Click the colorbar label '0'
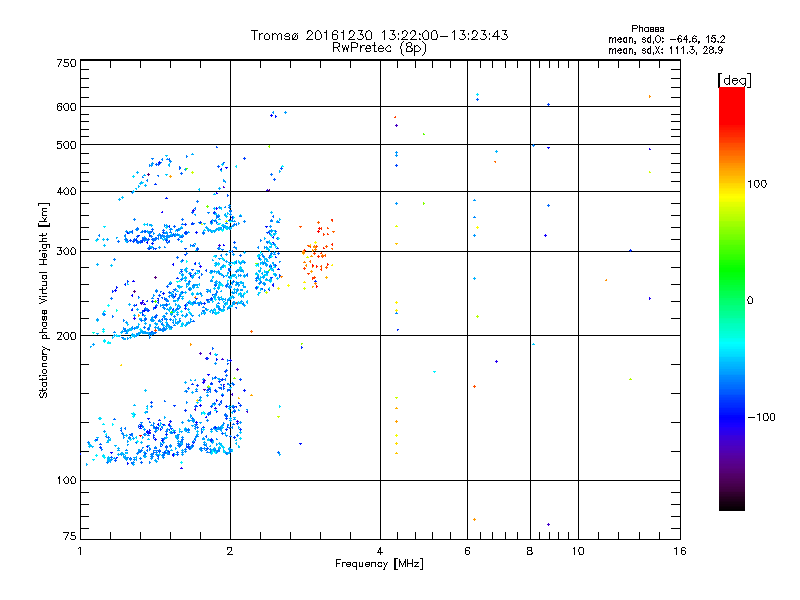 click(750, 300)
